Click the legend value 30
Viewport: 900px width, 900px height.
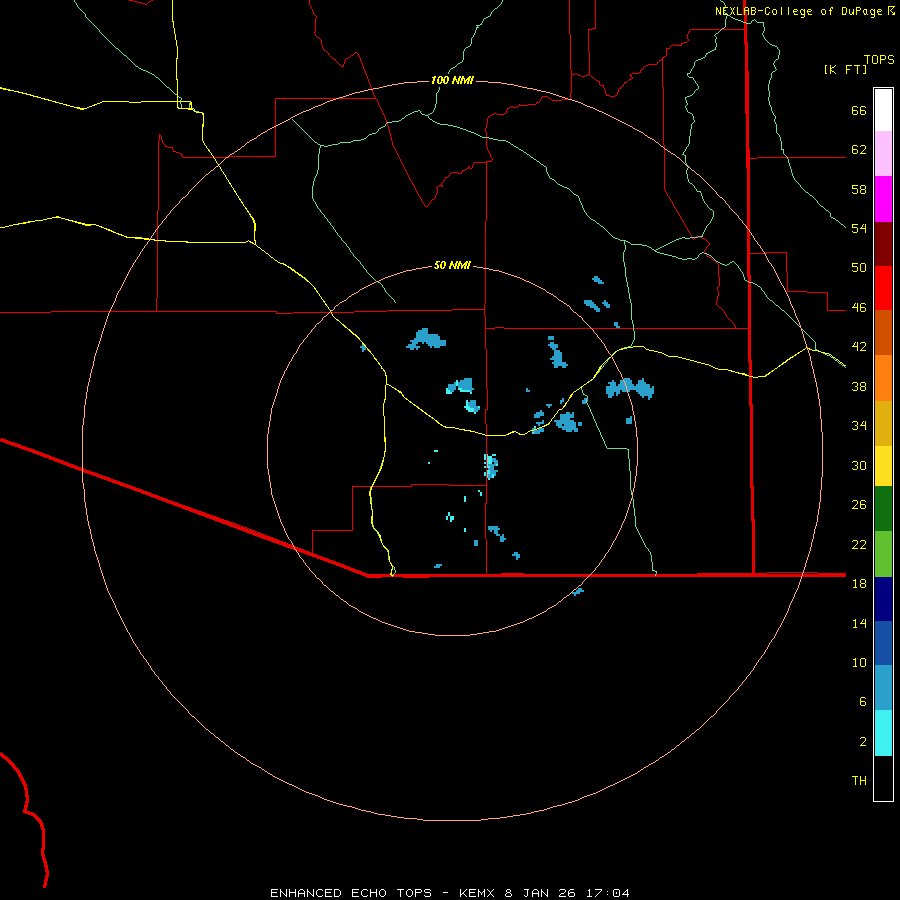pyautogui.click(x=859, y=465)
